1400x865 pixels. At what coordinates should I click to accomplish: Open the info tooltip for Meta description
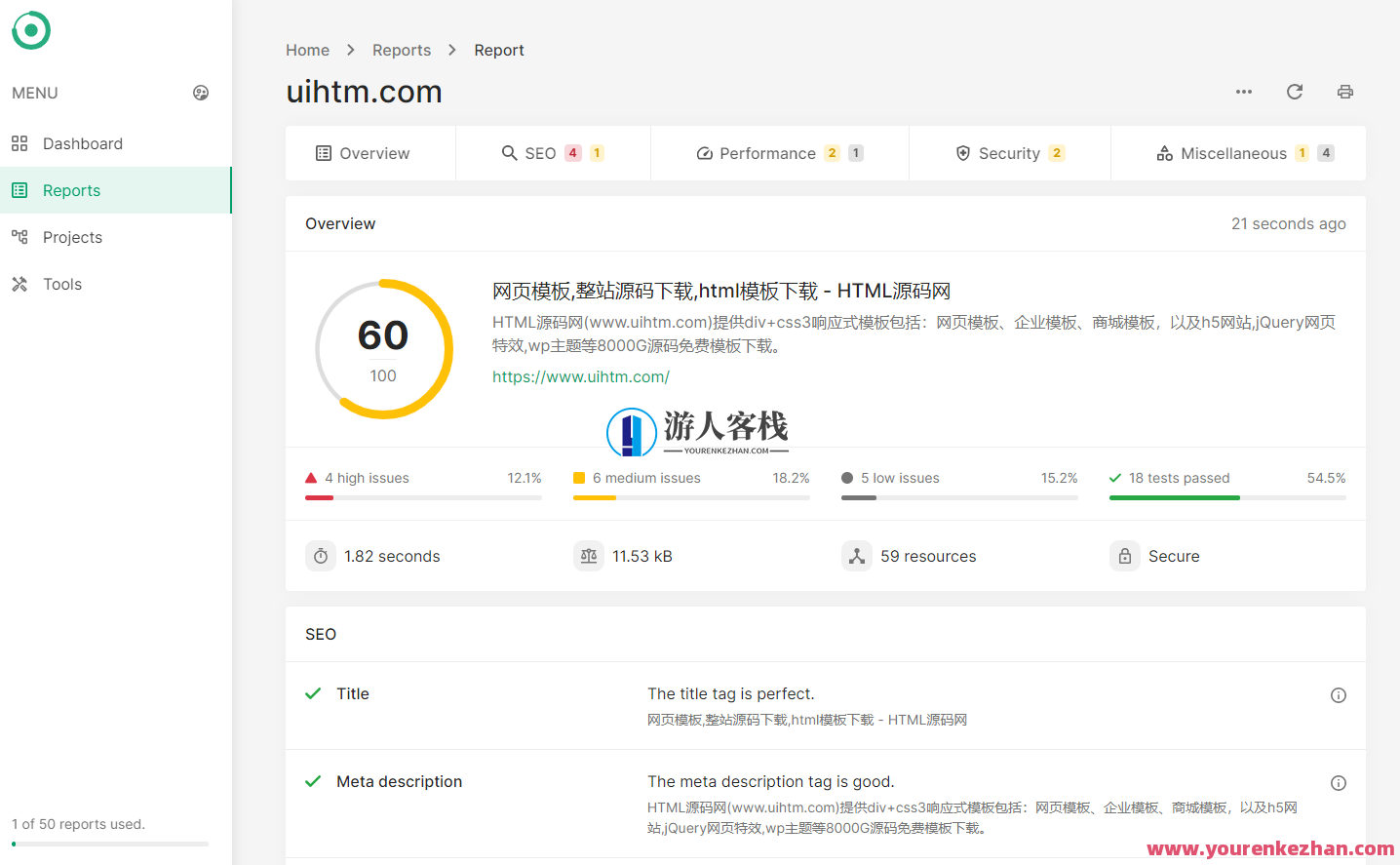(1338, 782)
